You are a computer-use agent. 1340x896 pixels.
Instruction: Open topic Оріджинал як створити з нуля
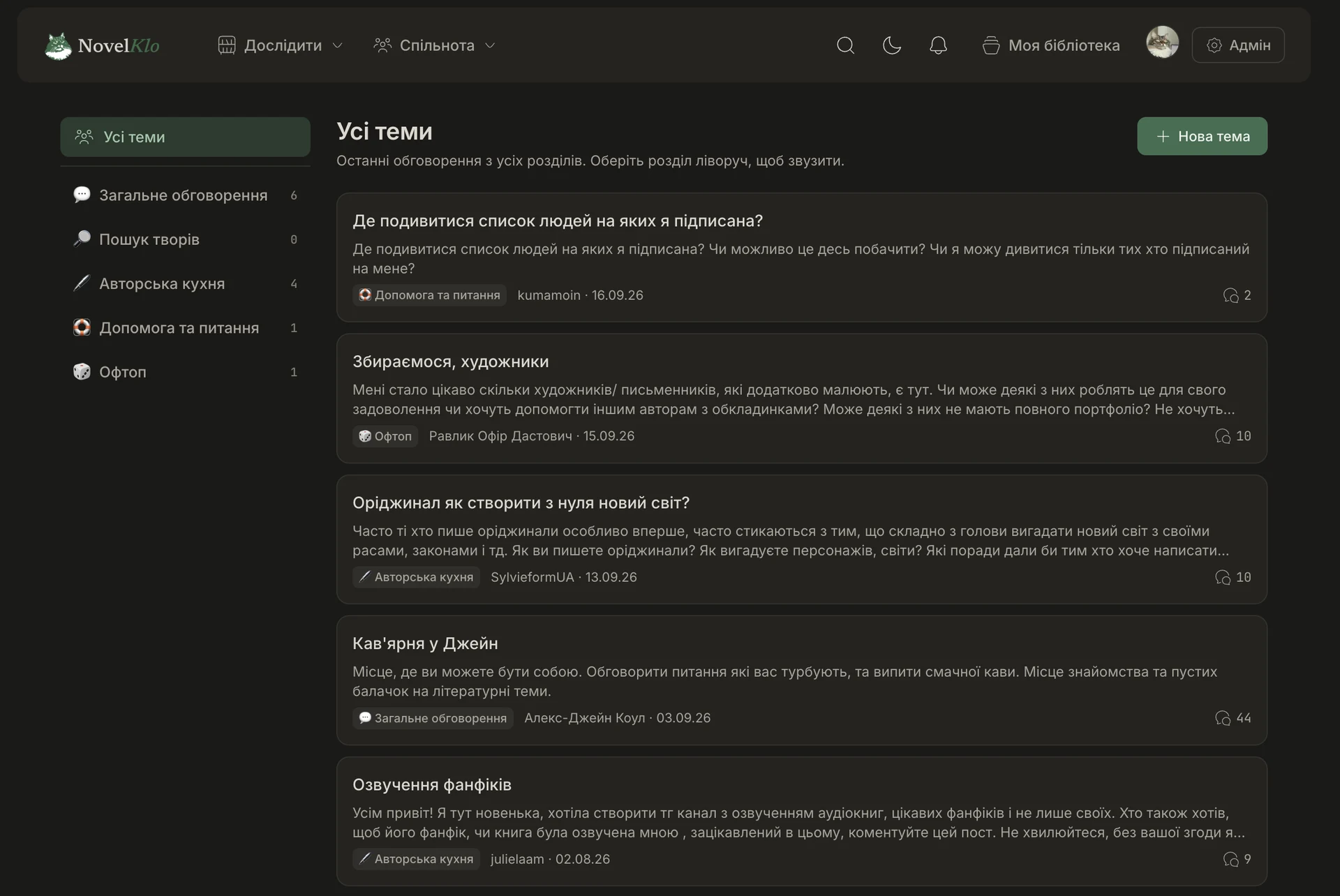[x=521, y=503]
